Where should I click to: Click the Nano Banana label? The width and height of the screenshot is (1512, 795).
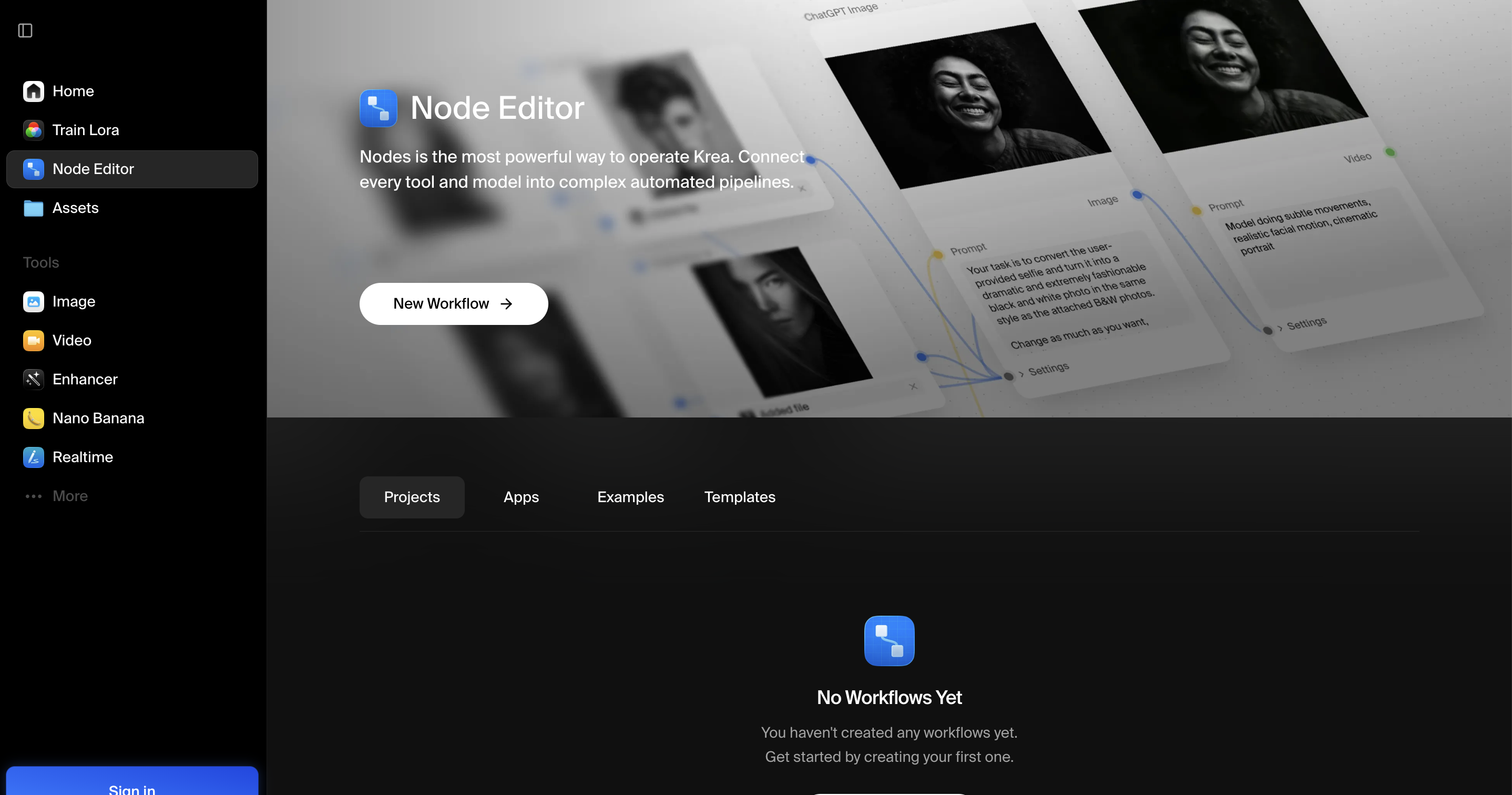point(98,418)
